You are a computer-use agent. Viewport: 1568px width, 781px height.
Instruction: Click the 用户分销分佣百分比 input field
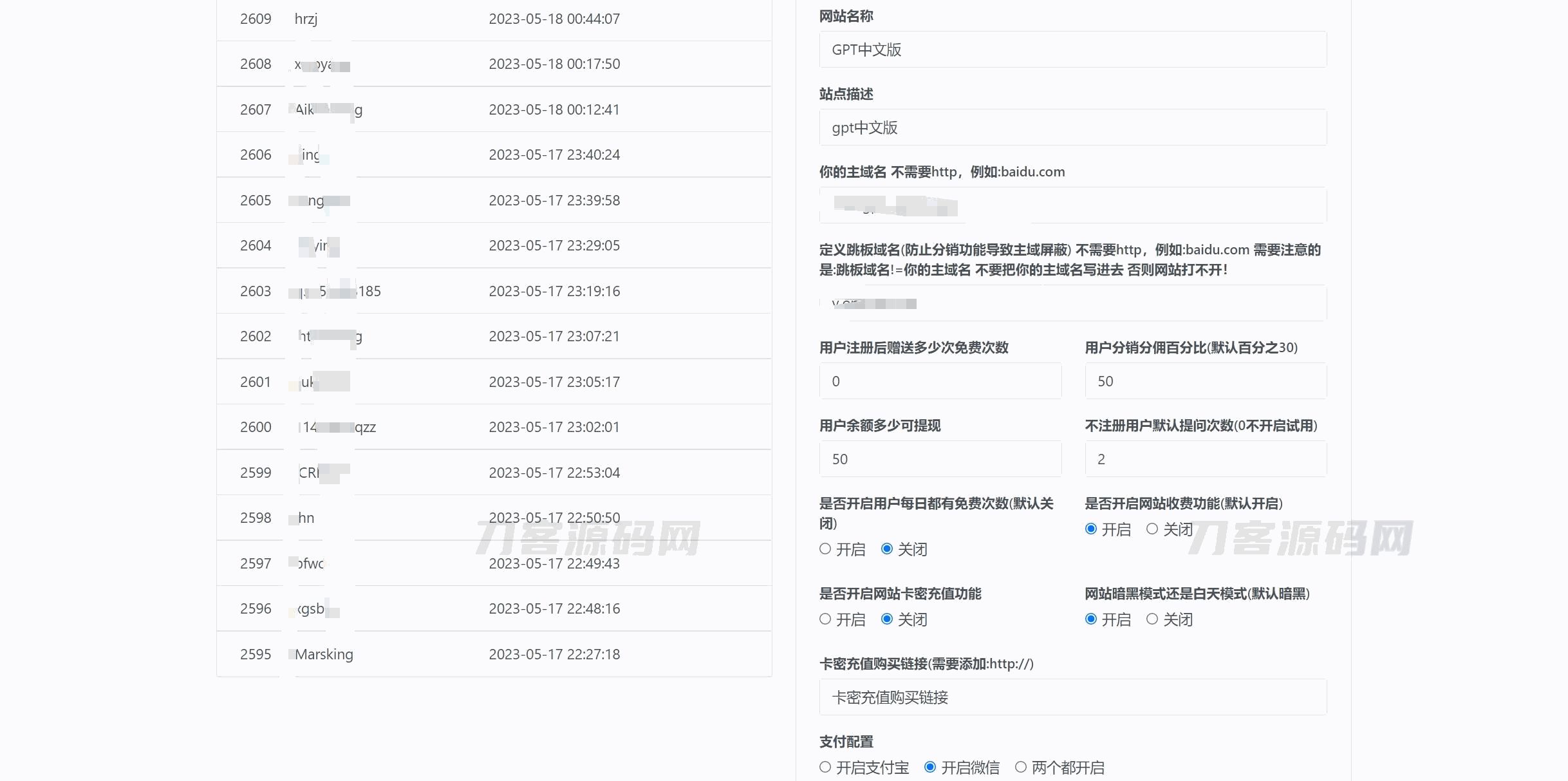[1205, 381]
